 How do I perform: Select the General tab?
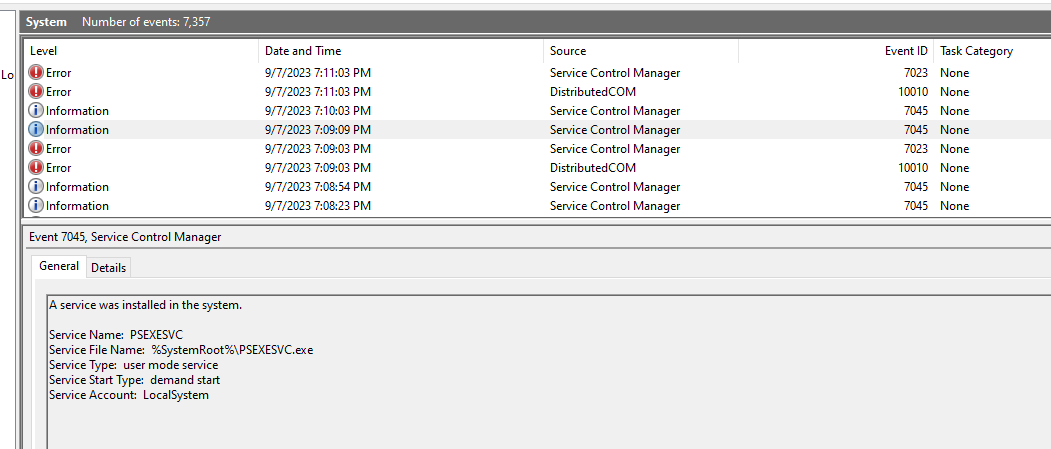(59, 267)
